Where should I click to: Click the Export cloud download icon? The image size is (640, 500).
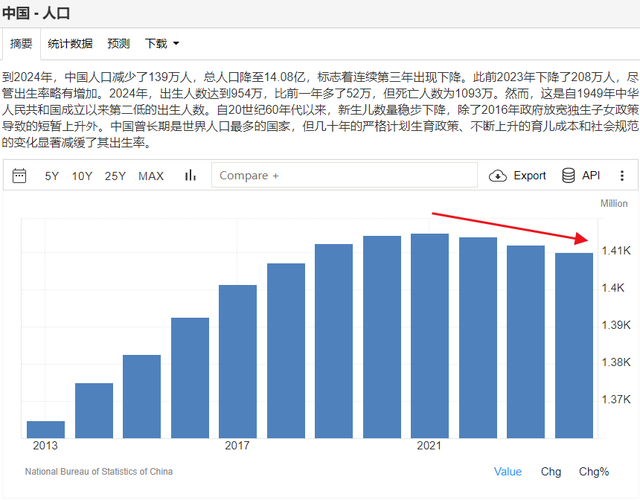pyautogui.click(x=499, y=175)
